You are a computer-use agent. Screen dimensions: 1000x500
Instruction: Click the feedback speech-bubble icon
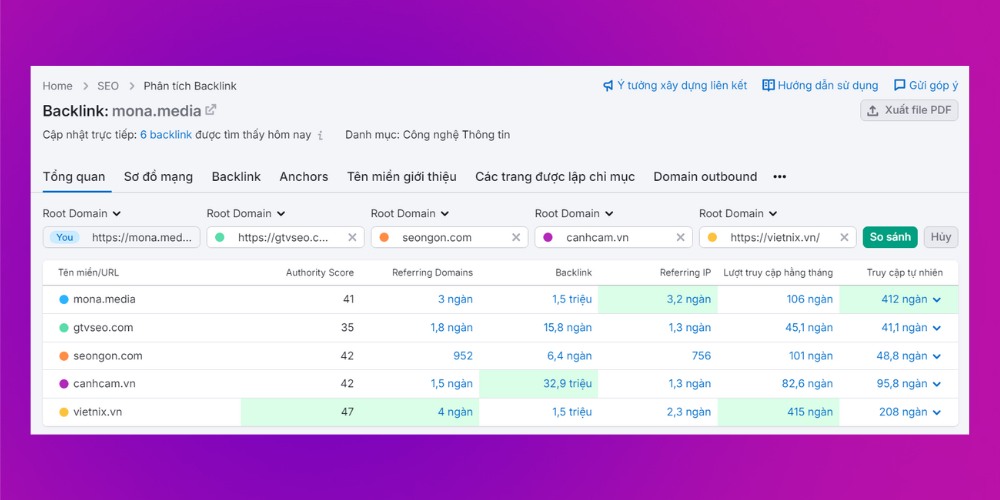tap(900, 85)
